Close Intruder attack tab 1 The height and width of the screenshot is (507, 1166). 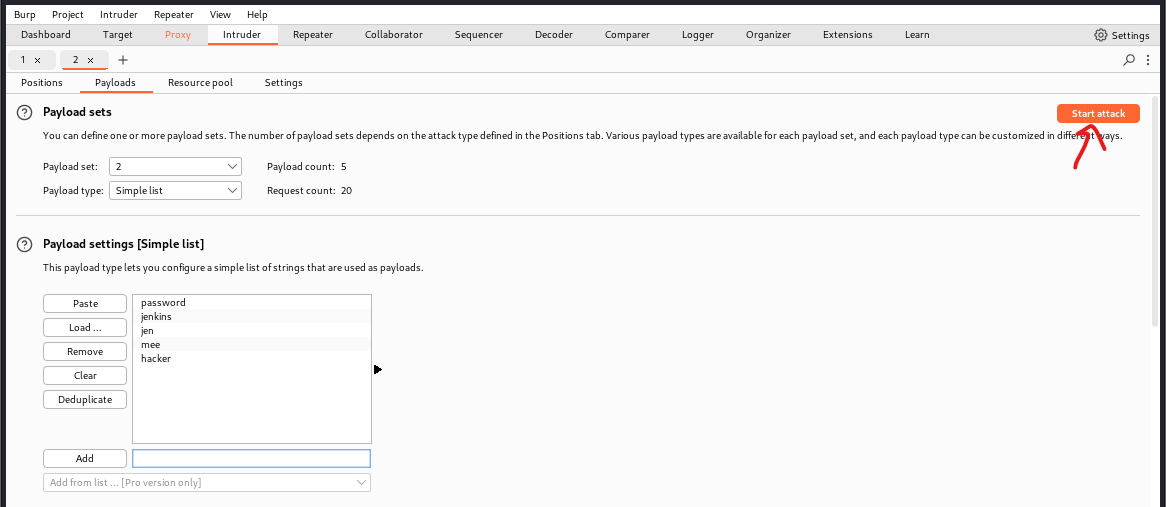pyautogui.click(x=38, y=60)
